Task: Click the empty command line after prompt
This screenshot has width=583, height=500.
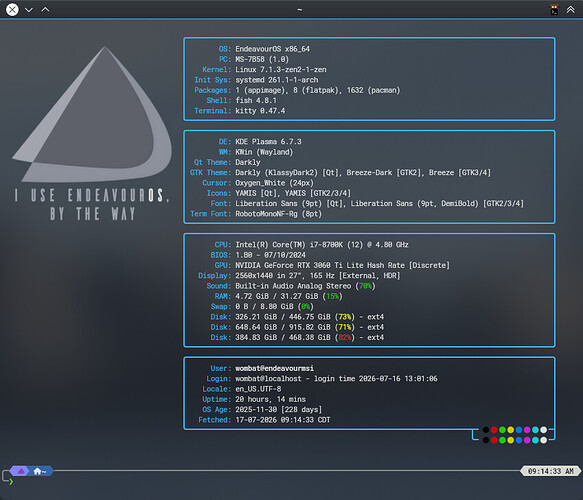Action: click(297, 482)
